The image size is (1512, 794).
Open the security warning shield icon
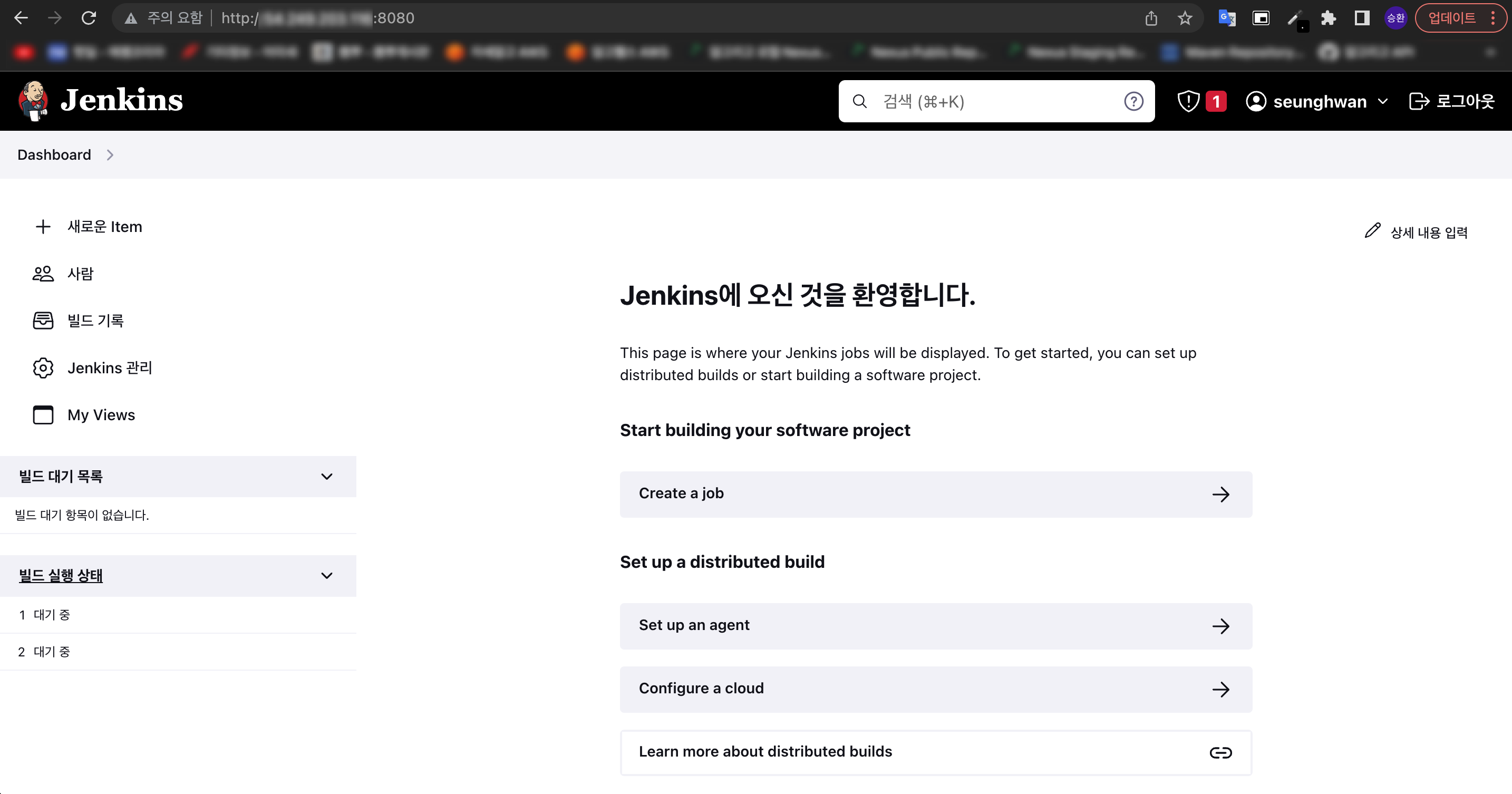[1188, 101]
